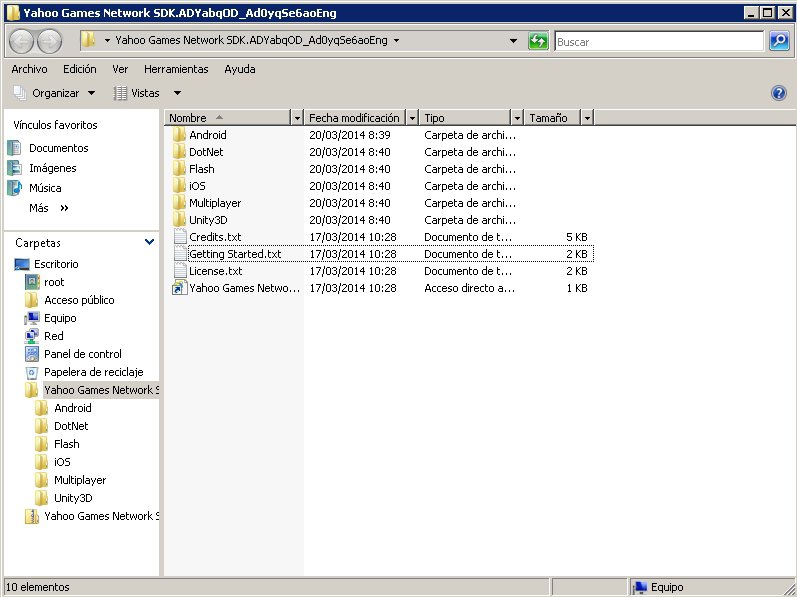Open the Tamaño column filter dropdown
Viewport: 797px width, 597px height.
587,118
